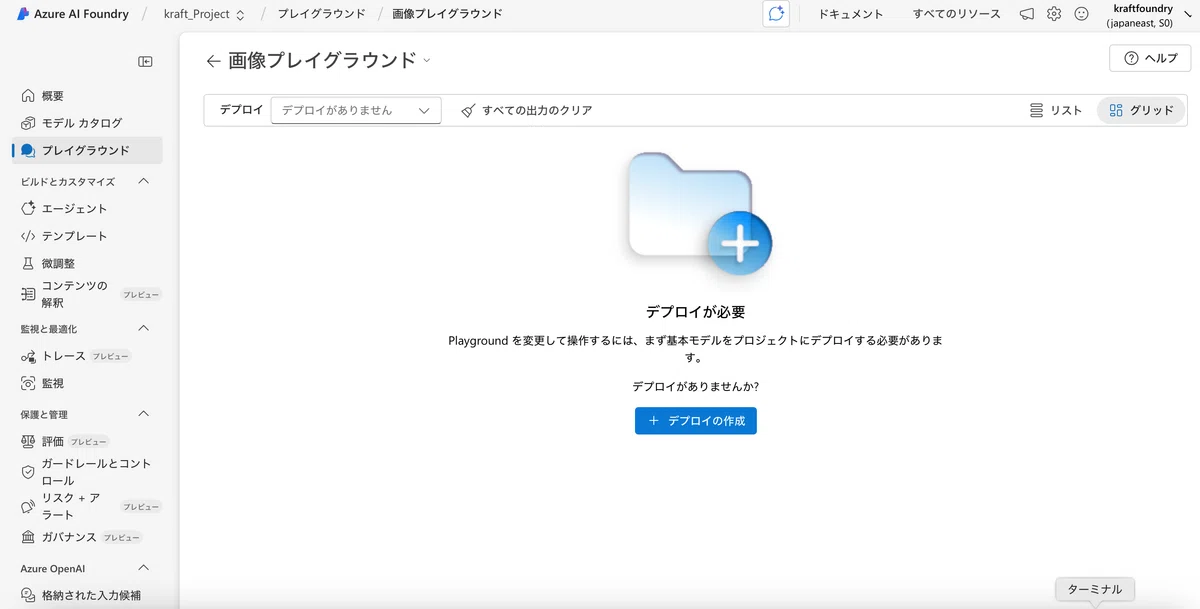Click the デプロイの作成 button
The height and width of the screenshot is (609, 1200).
click(696, 421)
